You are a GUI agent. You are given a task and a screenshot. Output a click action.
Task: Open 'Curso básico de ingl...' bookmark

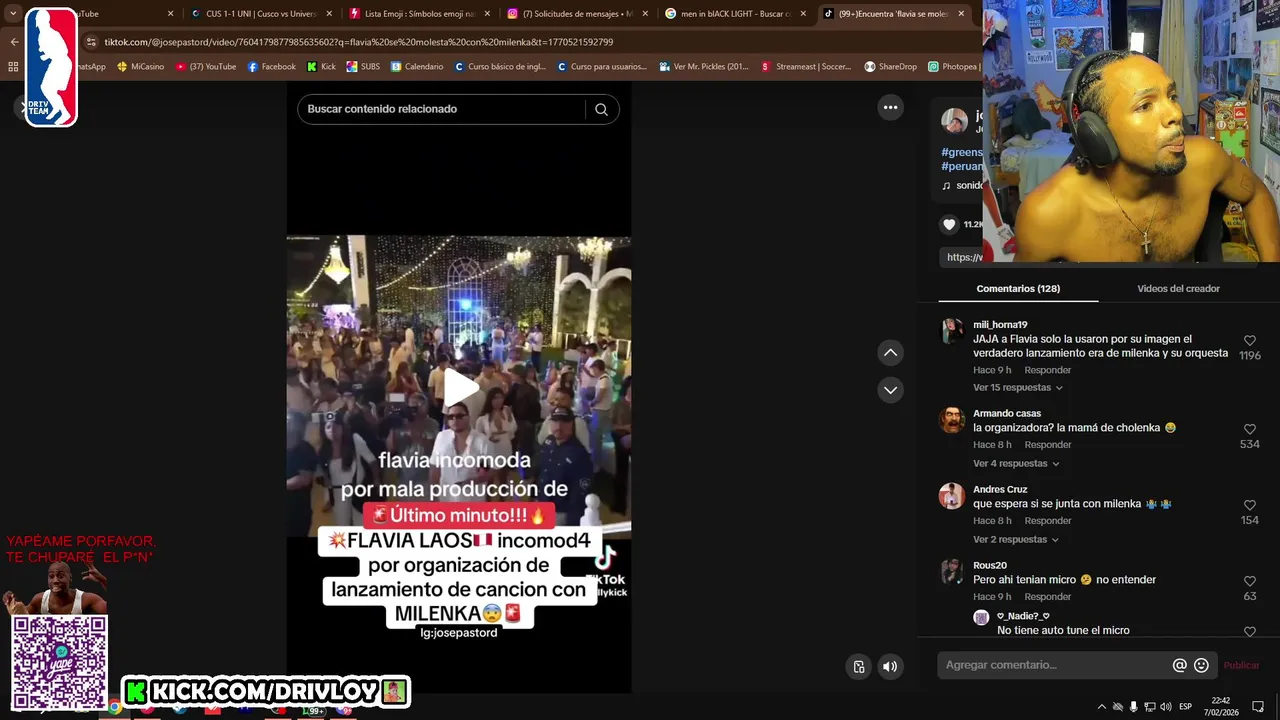click(x=500, y=67)
